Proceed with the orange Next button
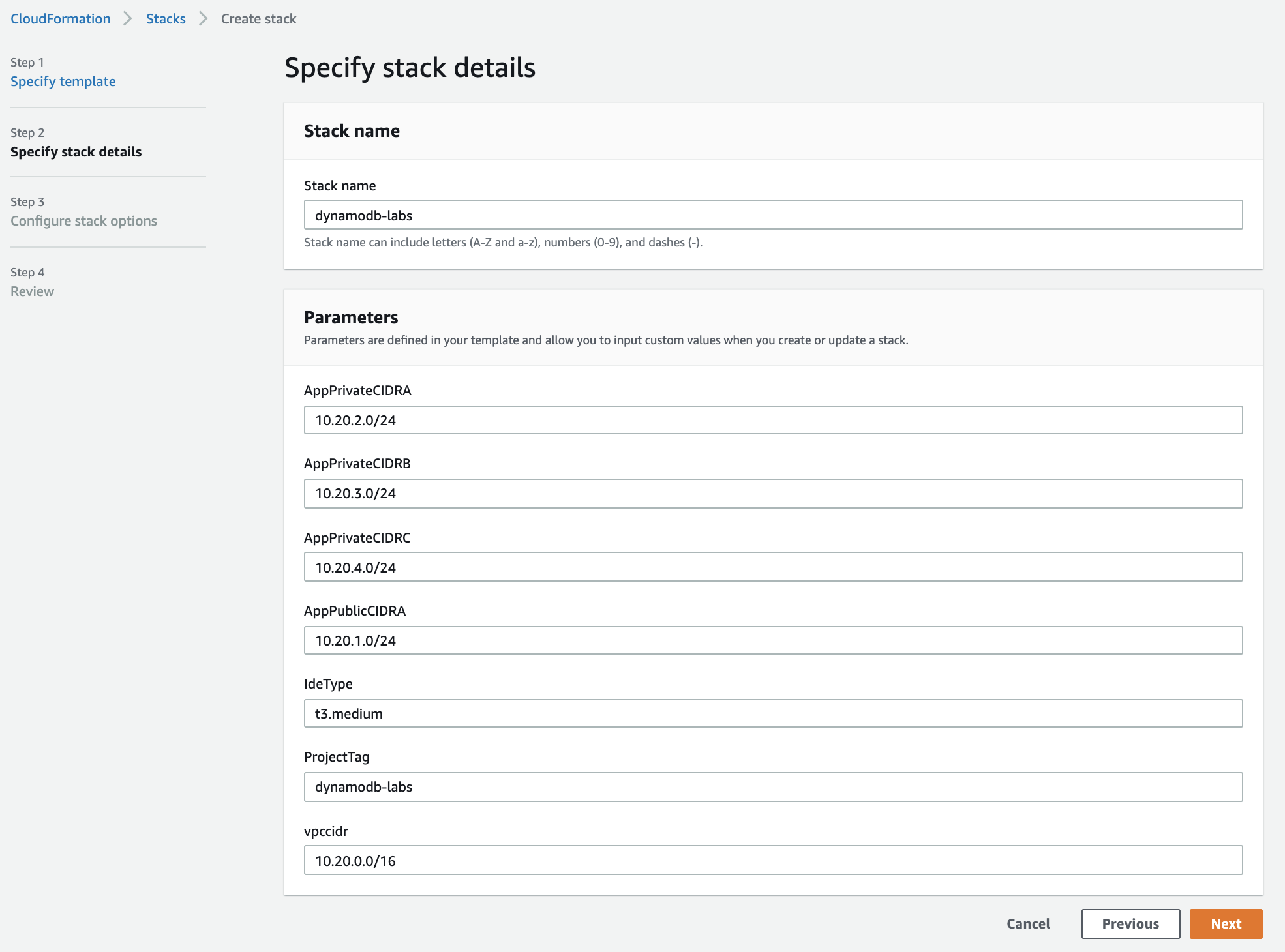 [1226, 924]
